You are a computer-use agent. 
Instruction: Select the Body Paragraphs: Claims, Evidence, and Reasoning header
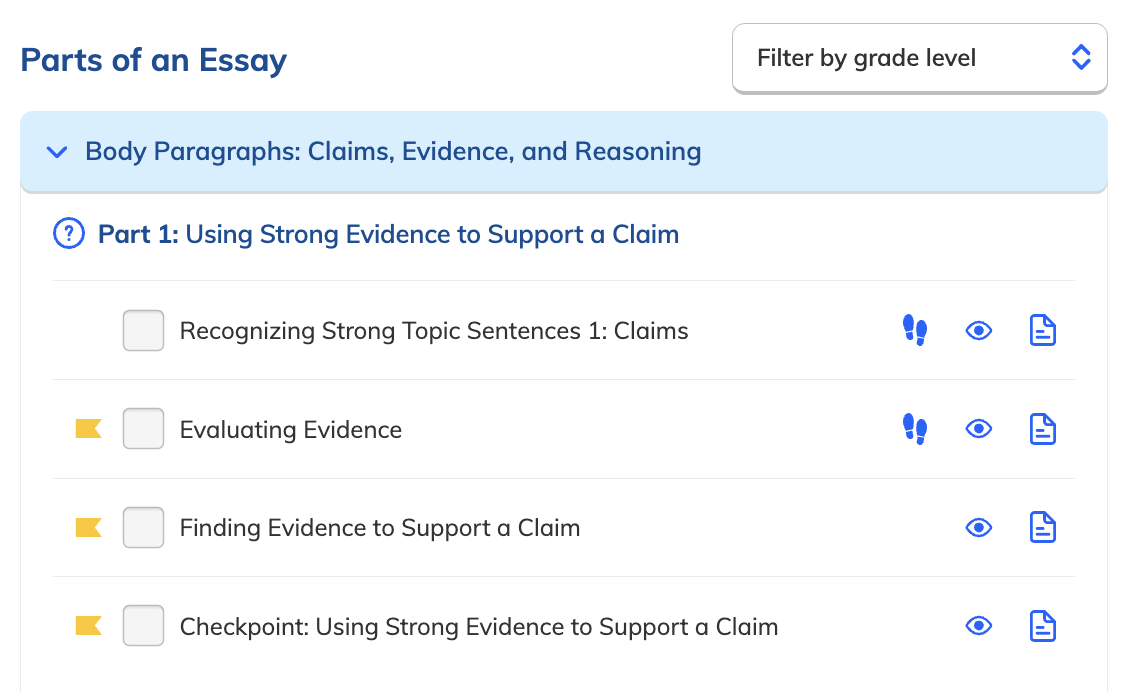(x=393, y=152)
